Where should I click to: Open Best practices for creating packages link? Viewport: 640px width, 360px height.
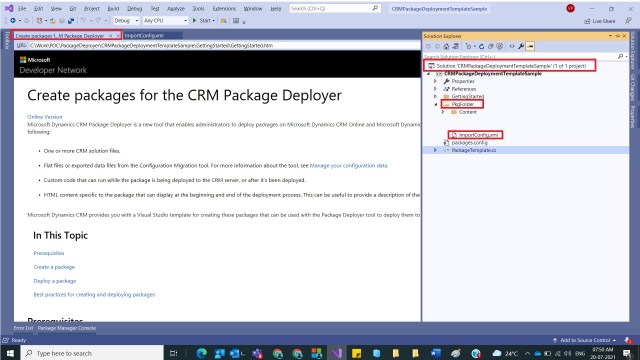[94, 294]
